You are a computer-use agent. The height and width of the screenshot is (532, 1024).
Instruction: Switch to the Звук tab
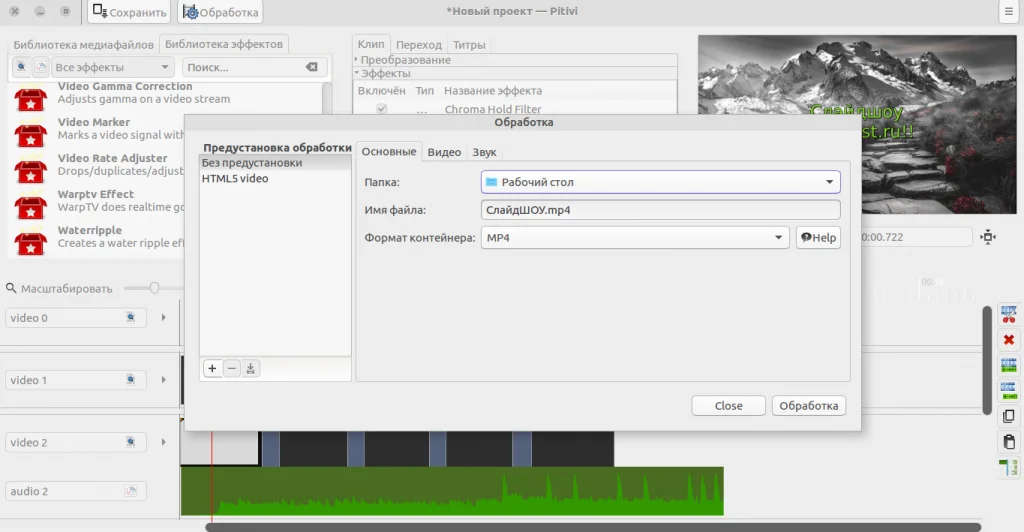pos(485,152)
